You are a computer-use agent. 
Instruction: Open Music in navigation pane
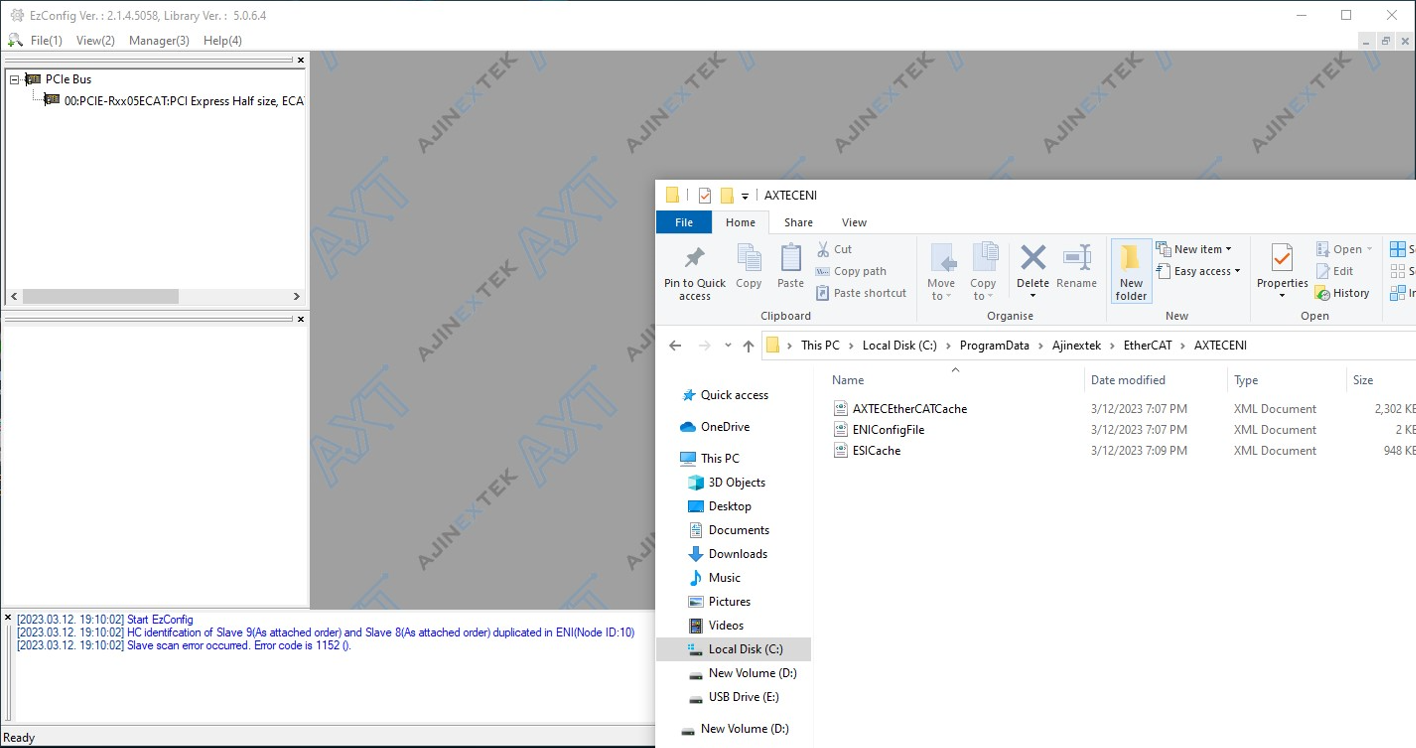pos(724,578)
